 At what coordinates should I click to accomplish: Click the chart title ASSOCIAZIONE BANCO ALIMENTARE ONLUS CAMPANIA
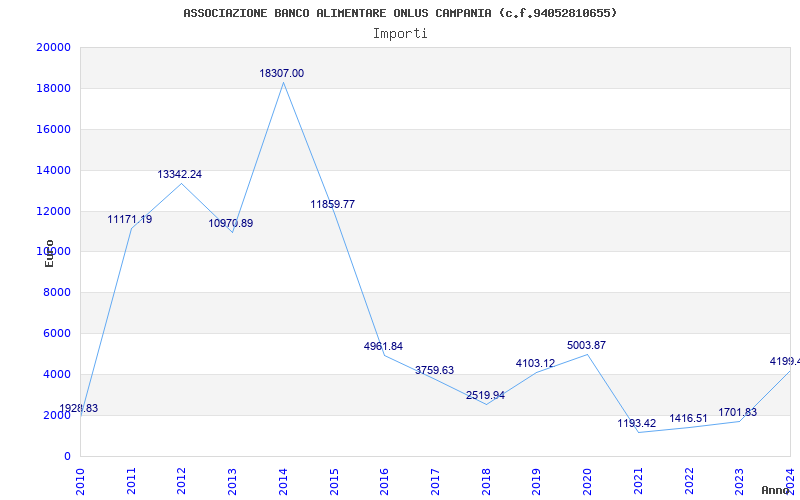[x=400, y=13]
